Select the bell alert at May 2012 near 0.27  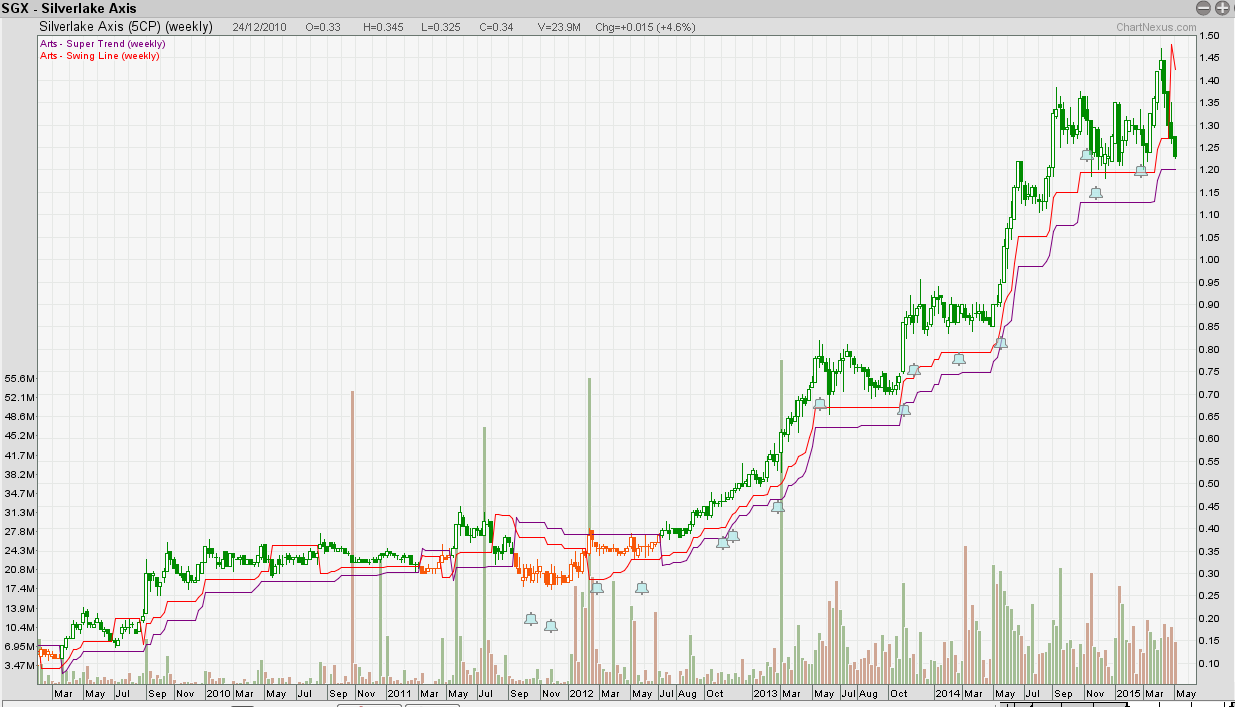pyautogui.click(x=642, y=588)
